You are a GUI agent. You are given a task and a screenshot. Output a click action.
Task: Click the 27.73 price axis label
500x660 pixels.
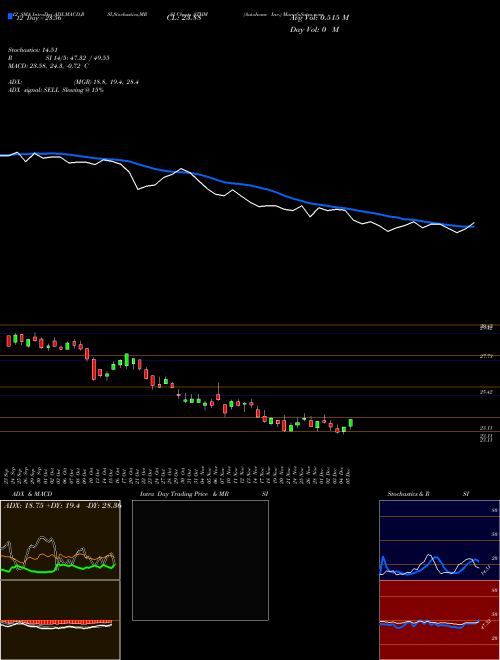[x=487, y=356]
